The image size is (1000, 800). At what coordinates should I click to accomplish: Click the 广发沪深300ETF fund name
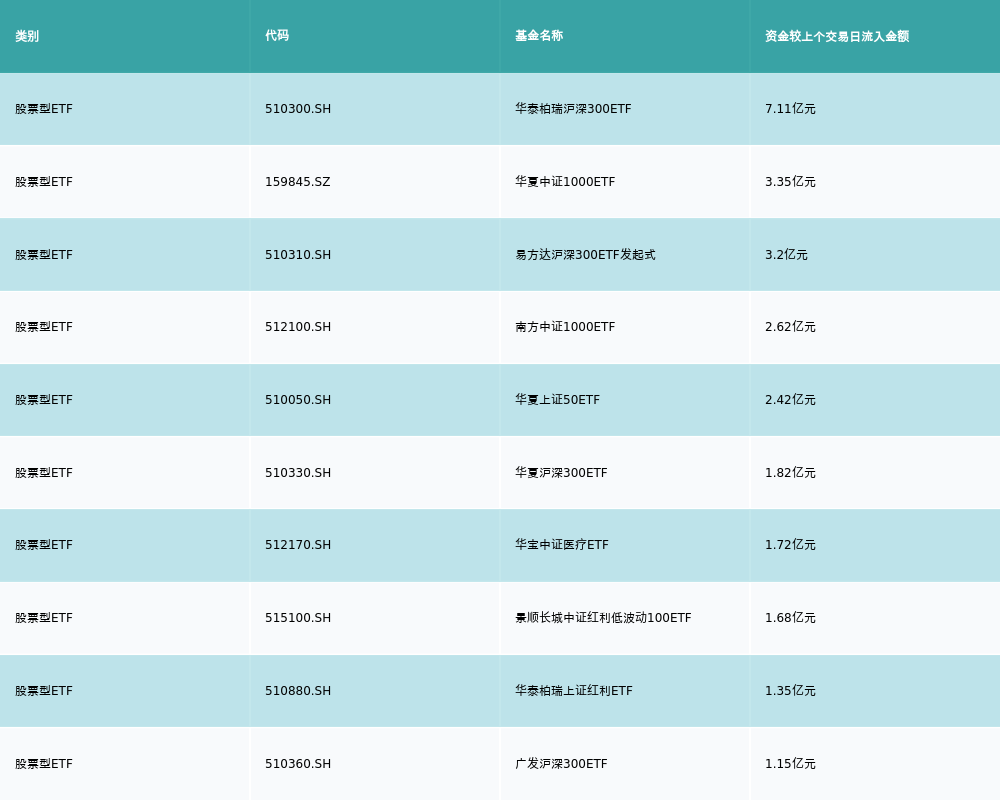pyautogui.click(x=561, y=764)
